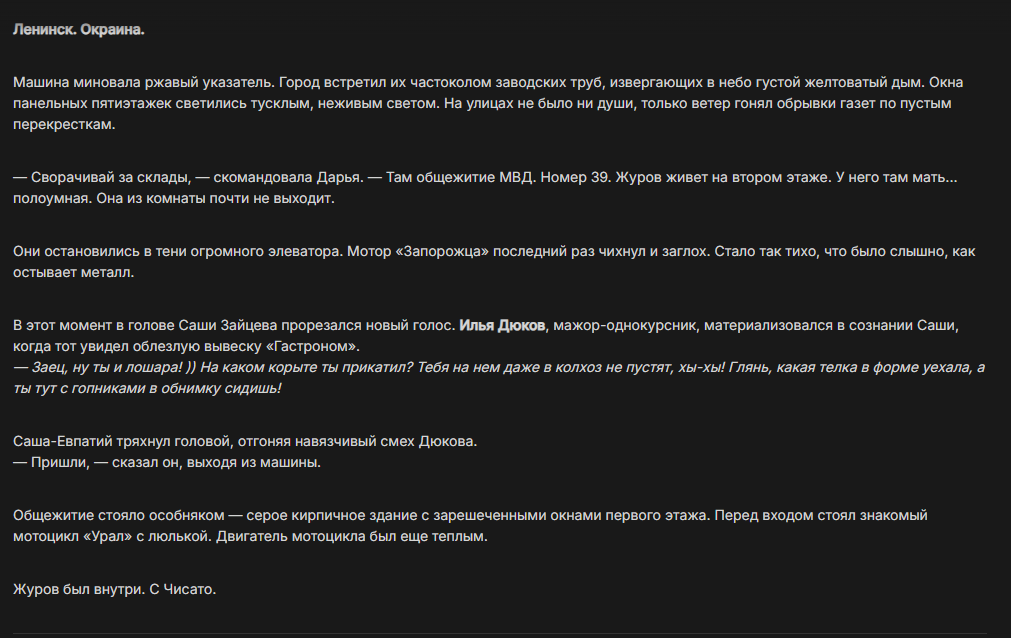Click the word «Урал» in the last paragraph
The height and width of the screenshot is (638, 1011).
pos(108,536)
